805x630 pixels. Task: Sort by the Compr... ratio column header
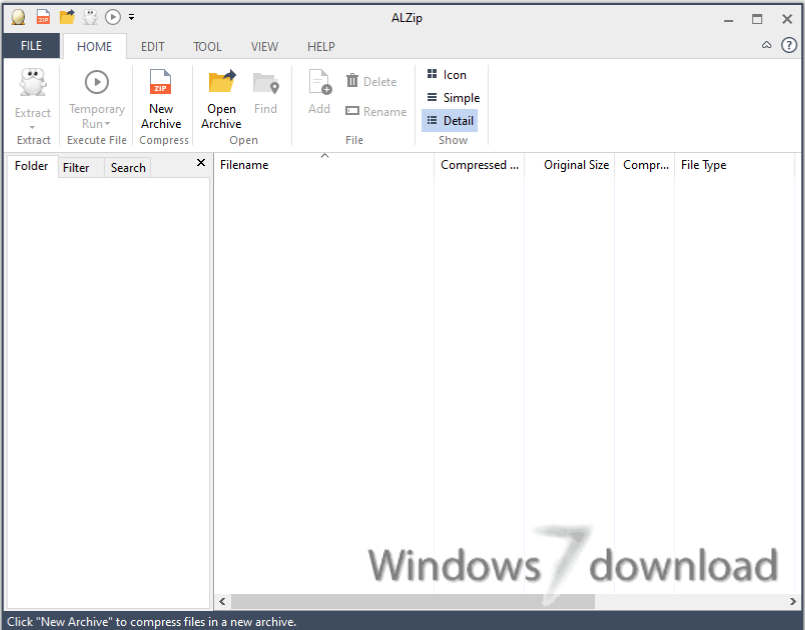point(645,165)
